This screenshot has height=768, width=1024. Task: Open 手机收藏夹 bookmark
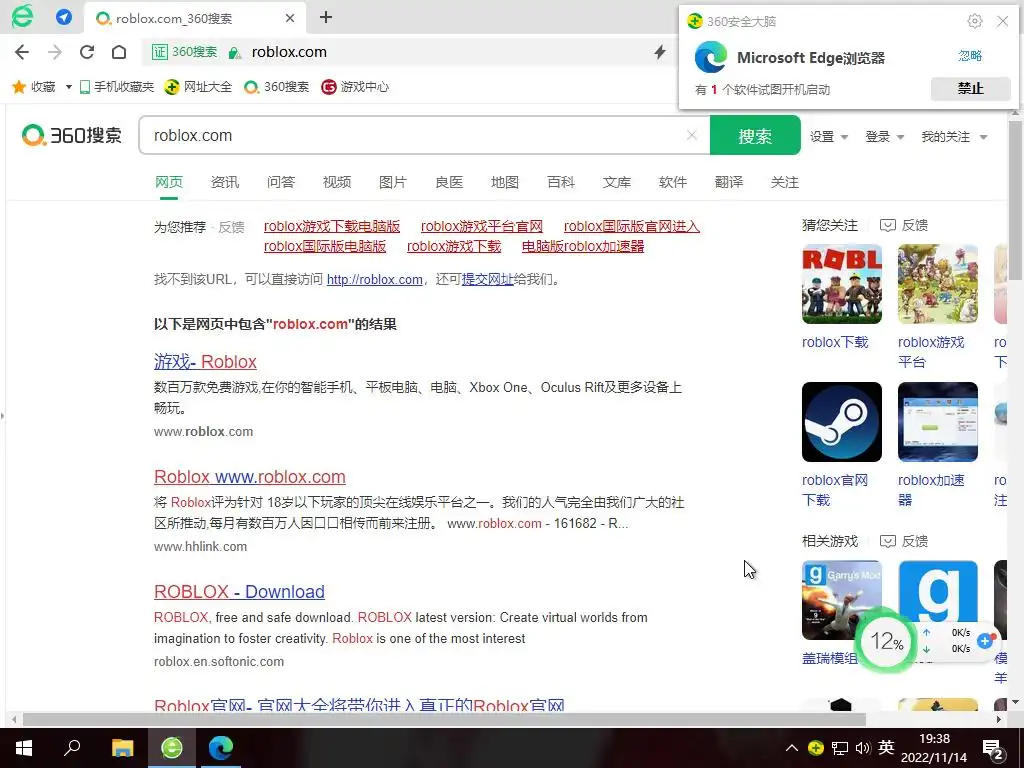click(117, 87)
